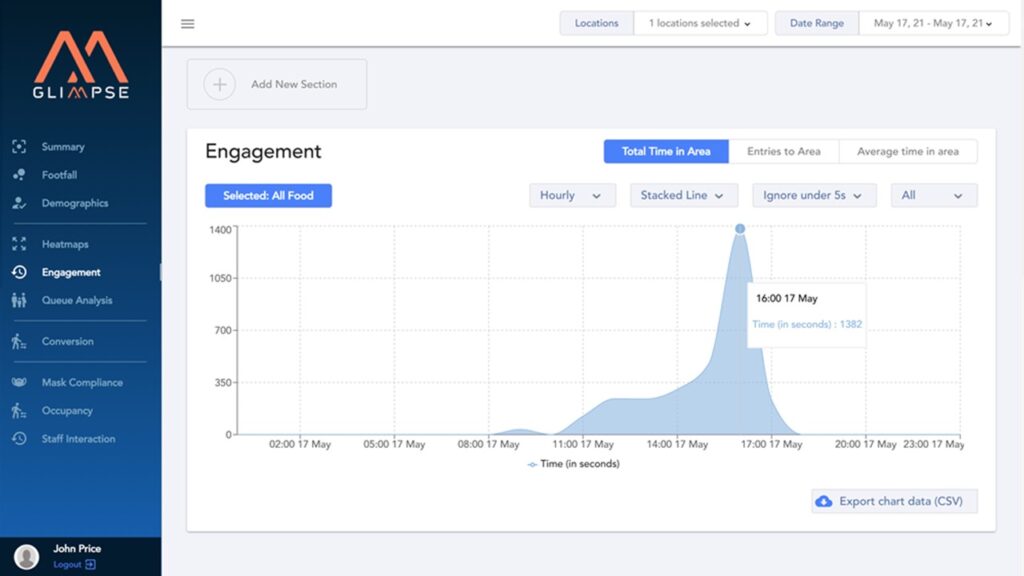Go to Conversion in the sidebar
The width and height of the screenshot is (1024, 576).
coord(67,341)
